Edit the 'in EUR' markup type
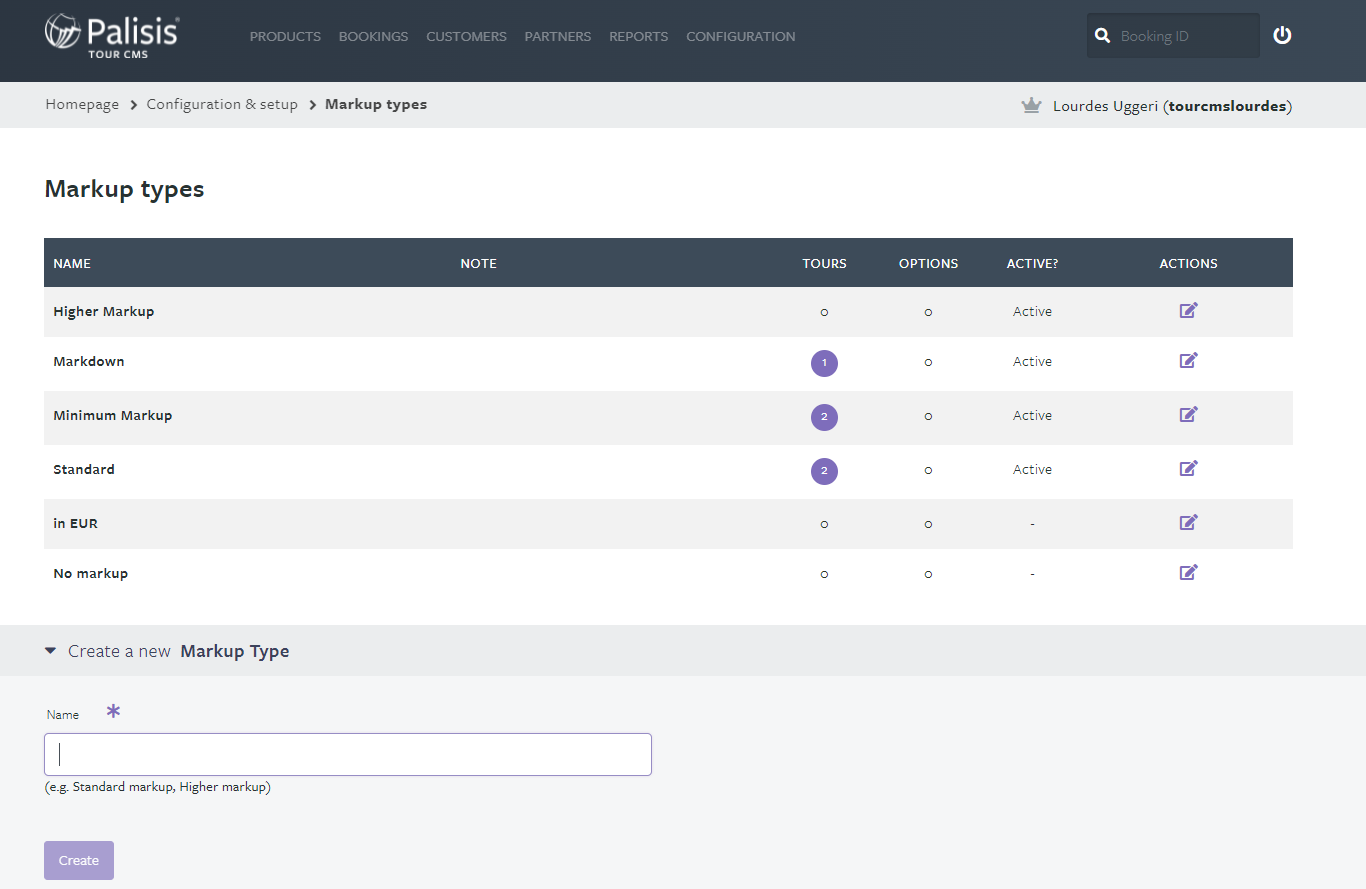Screen dimensions: 1366x889 (1188, 522)
